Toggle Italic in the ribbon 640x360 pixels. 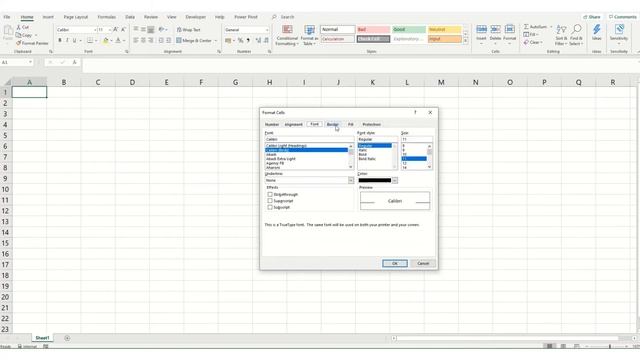(67, 40)
